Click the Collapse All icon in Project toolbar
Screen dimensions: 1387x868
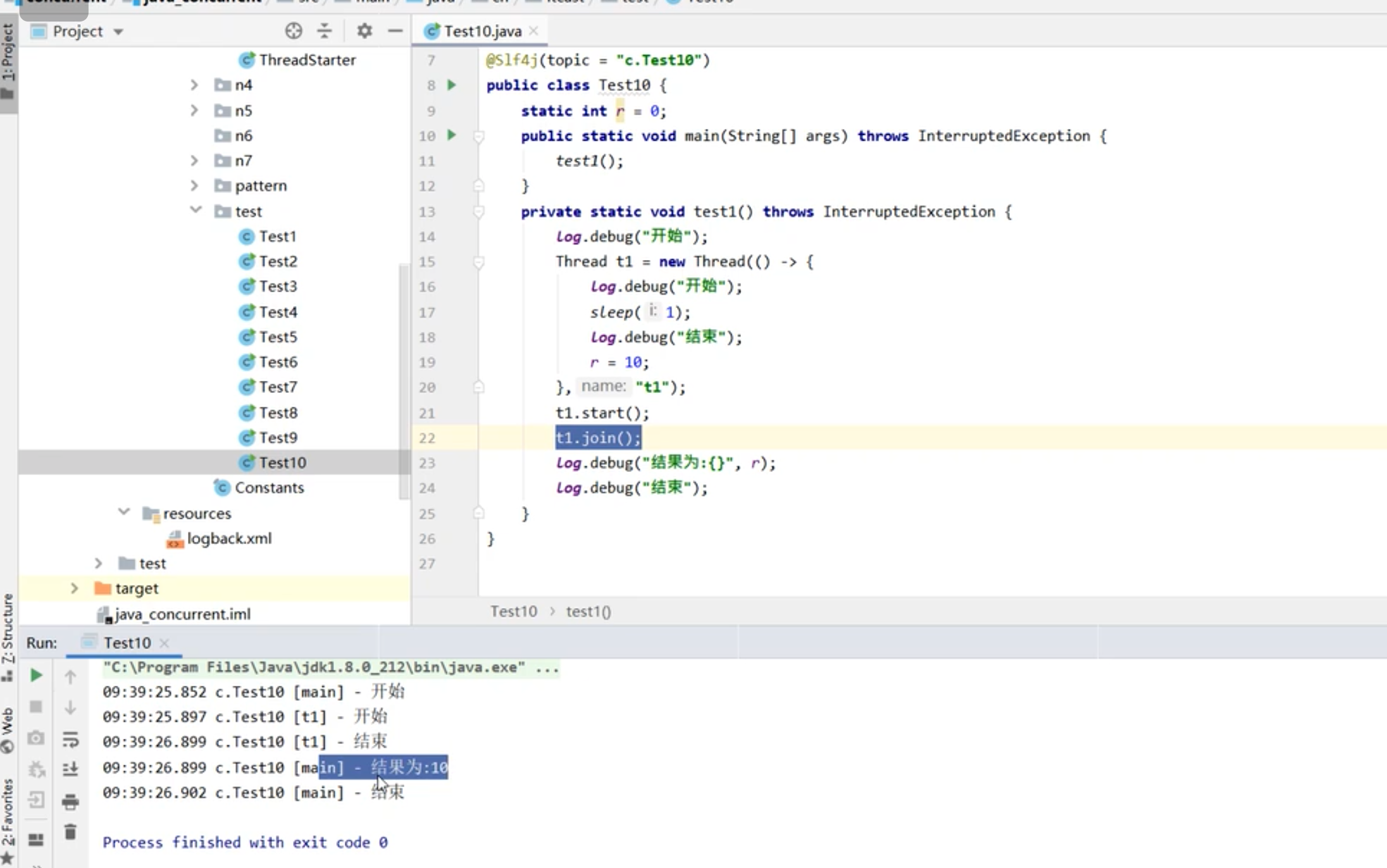point(325,31)
